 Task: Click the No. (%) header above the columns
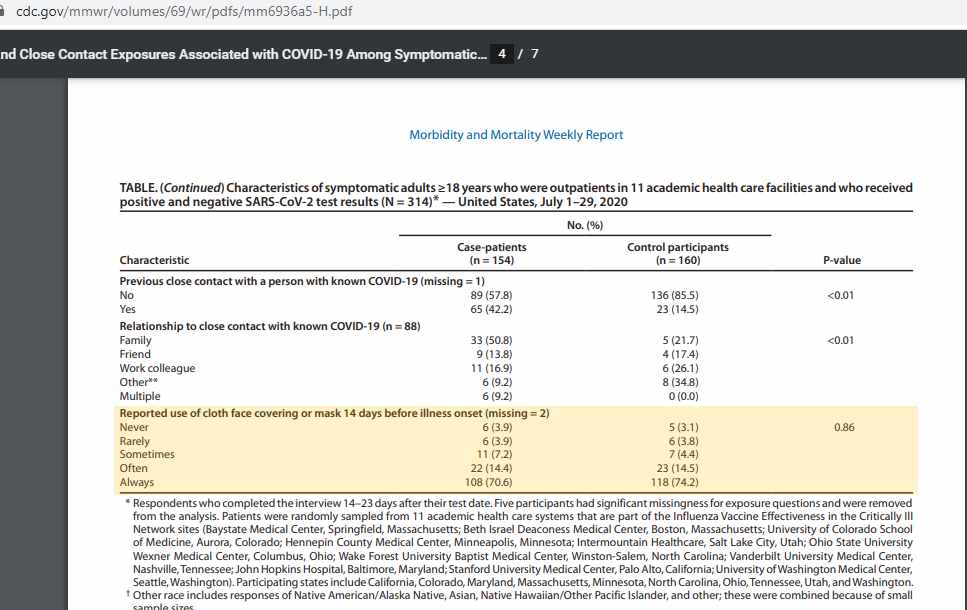(584, 226)
